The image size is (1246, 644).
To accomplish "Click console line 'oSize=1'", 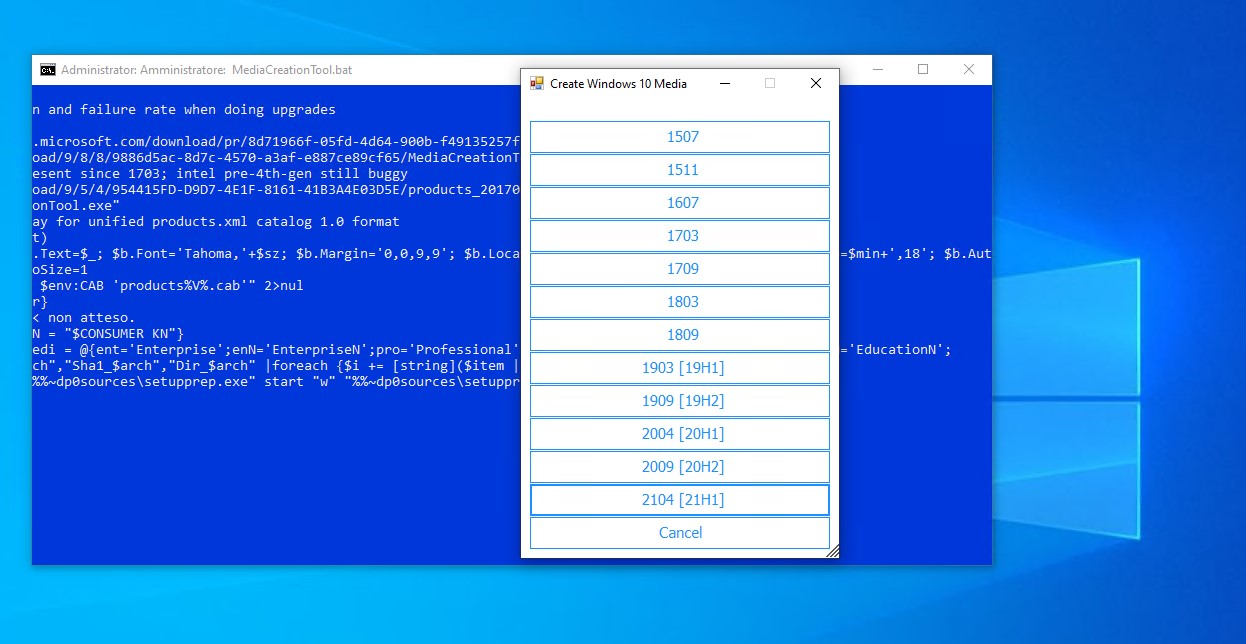I will 60,270.
